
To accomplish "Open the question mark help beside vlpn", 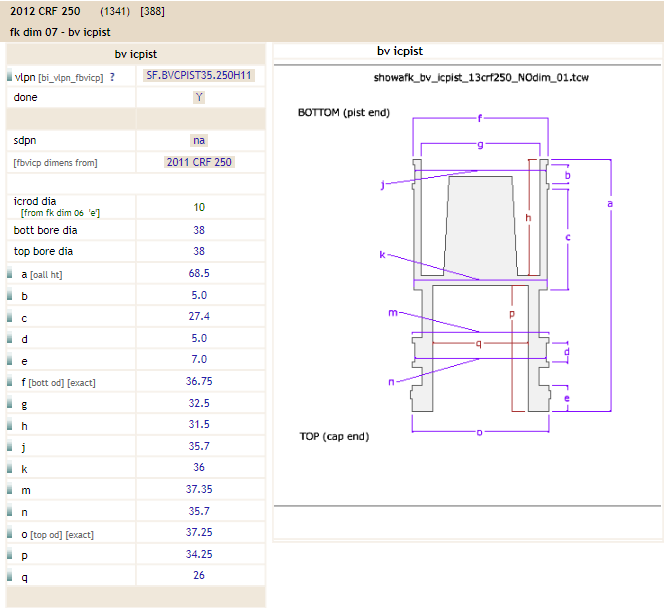I will (x=112, y=77).
